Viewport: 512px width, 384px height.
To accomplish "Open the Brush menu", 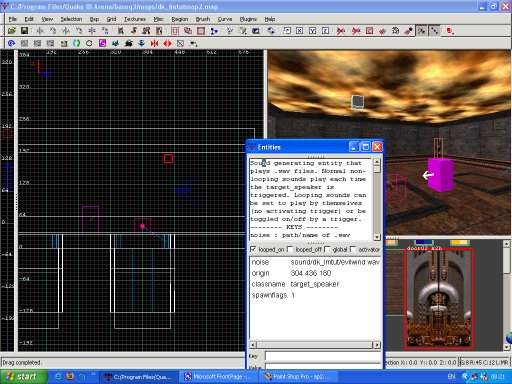I will point(203,19).
